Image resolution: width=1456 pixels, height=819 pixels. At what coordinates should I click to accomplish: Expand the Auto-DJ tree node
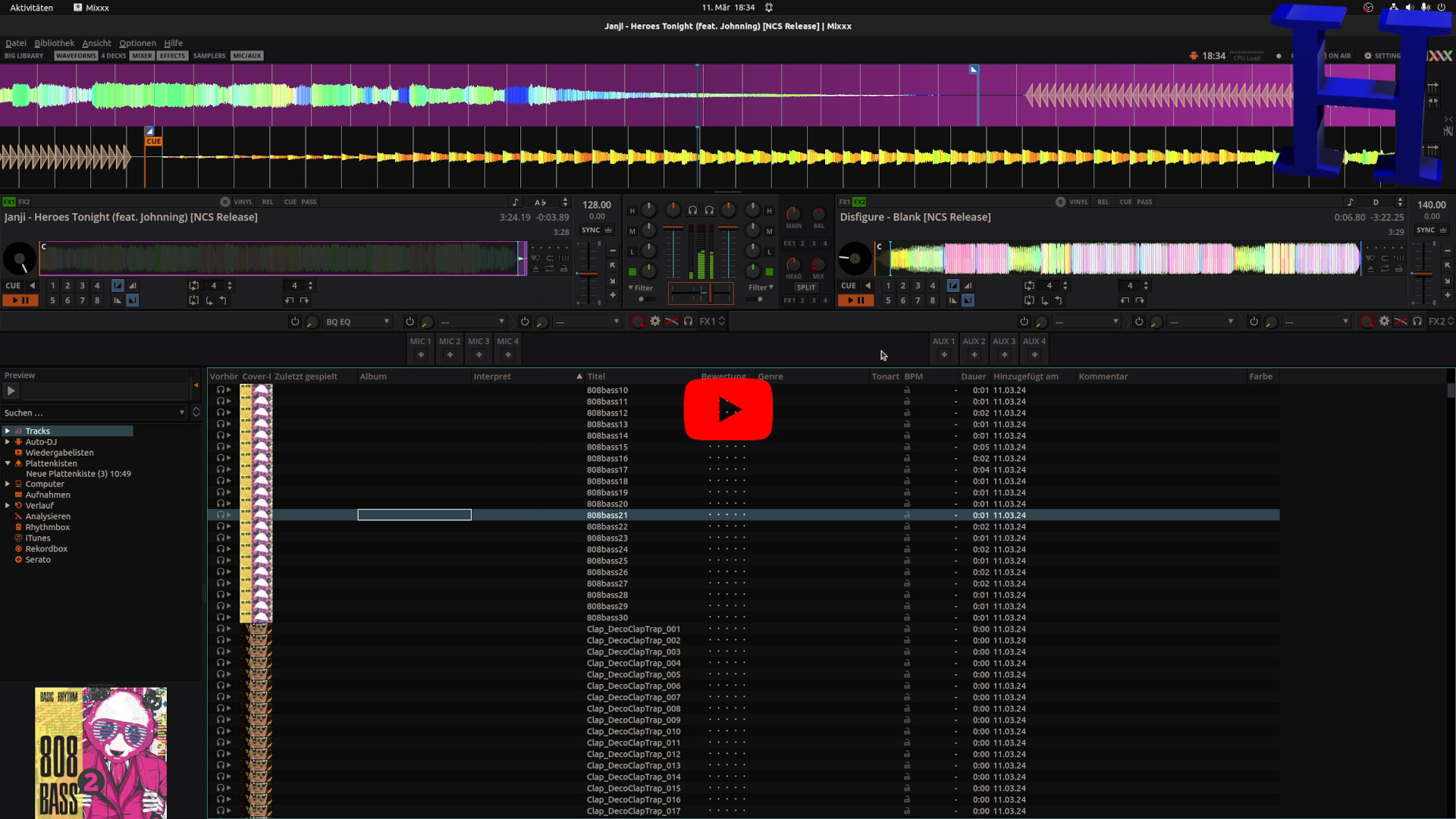8,441
